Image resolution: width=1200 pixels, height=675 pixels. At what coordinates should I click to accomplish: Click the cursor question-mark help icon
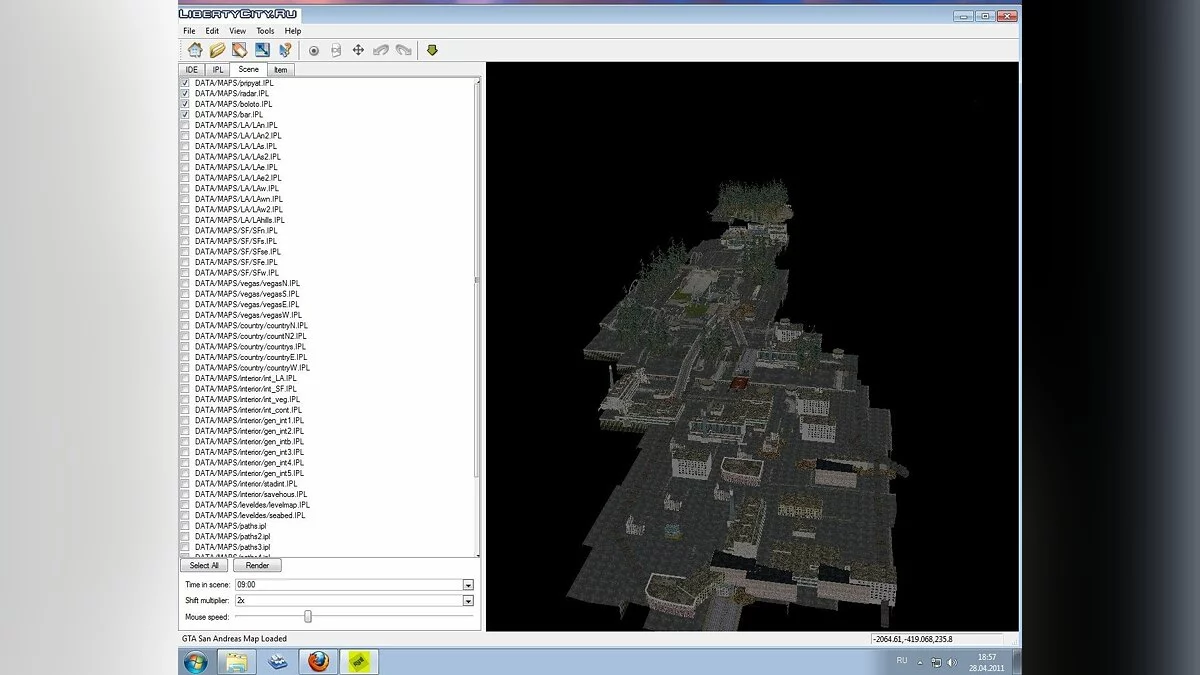[x=285, y=50]
